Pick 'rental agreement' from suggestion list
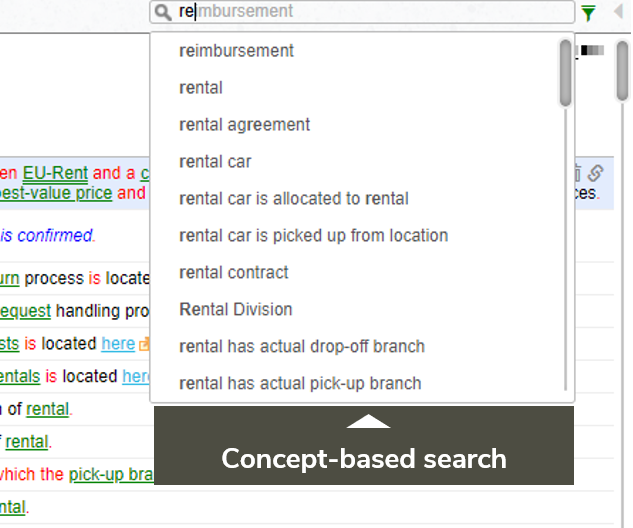 tap(245, 125)
